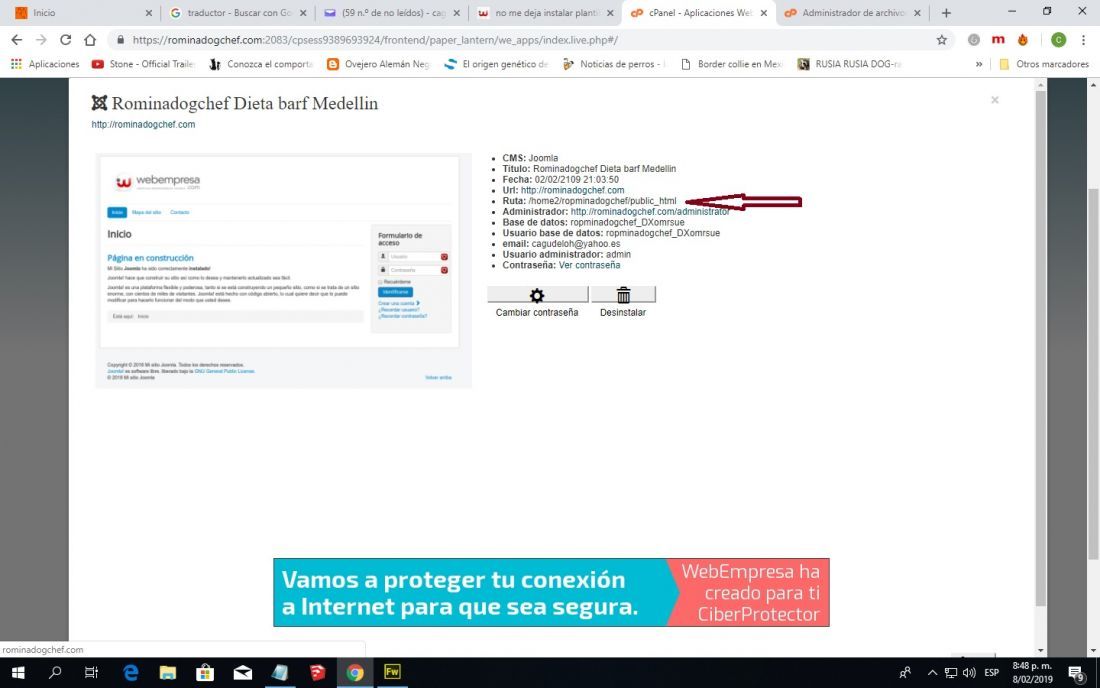Viewport: 1100px width, 688px height.
Task: Click the browser forward arrow
Action: [41, 40]
